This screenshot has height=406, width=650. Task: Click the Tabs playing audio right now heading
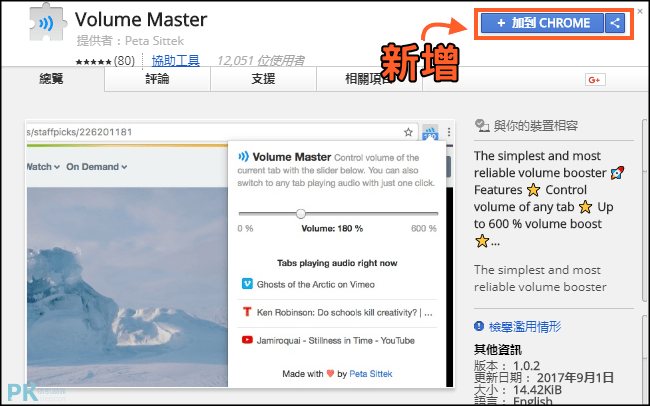pos(337,263)
